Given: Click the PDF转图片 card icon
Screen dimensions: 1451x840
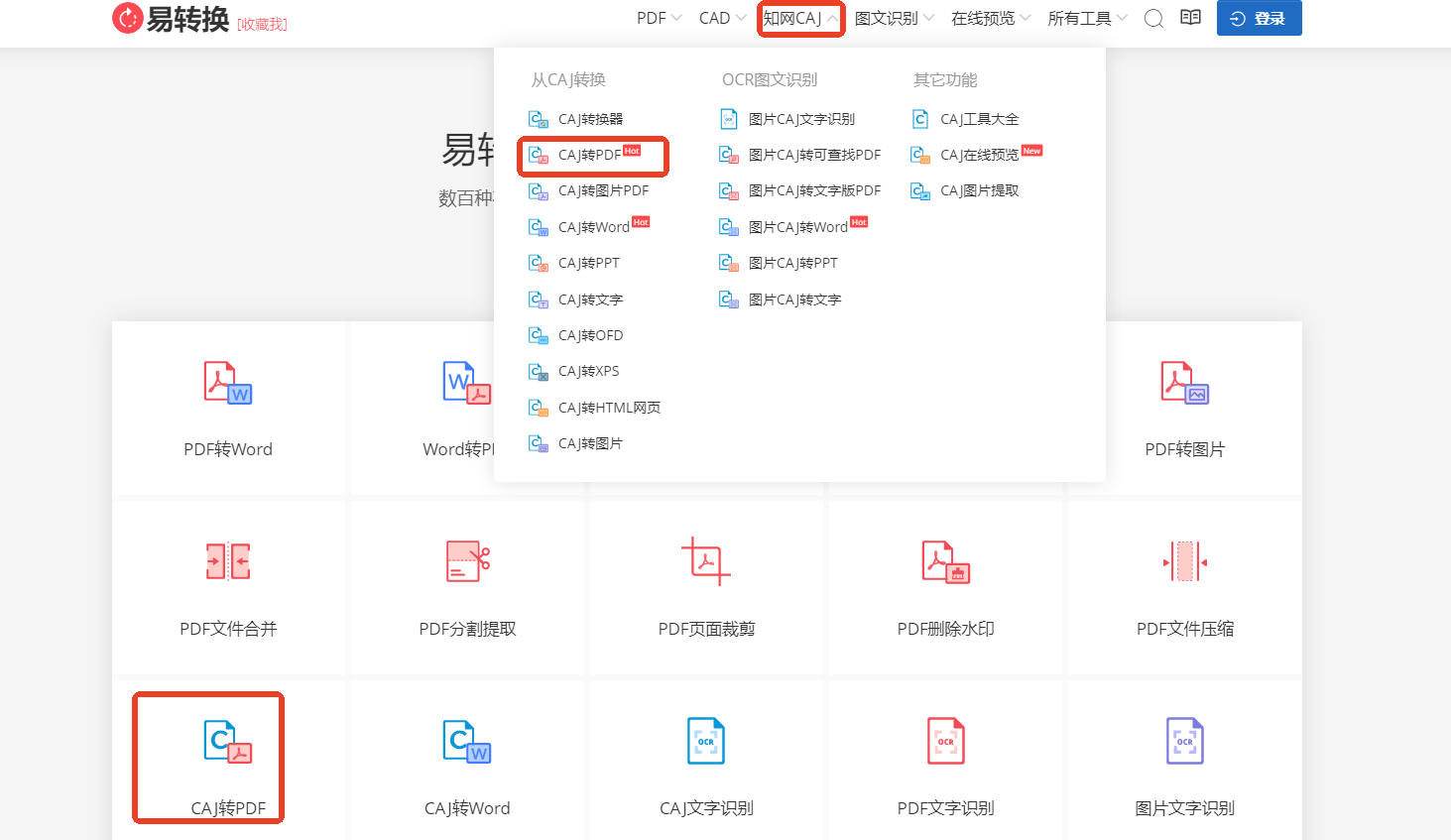Looking at the screenshot, I should 1185,383.
